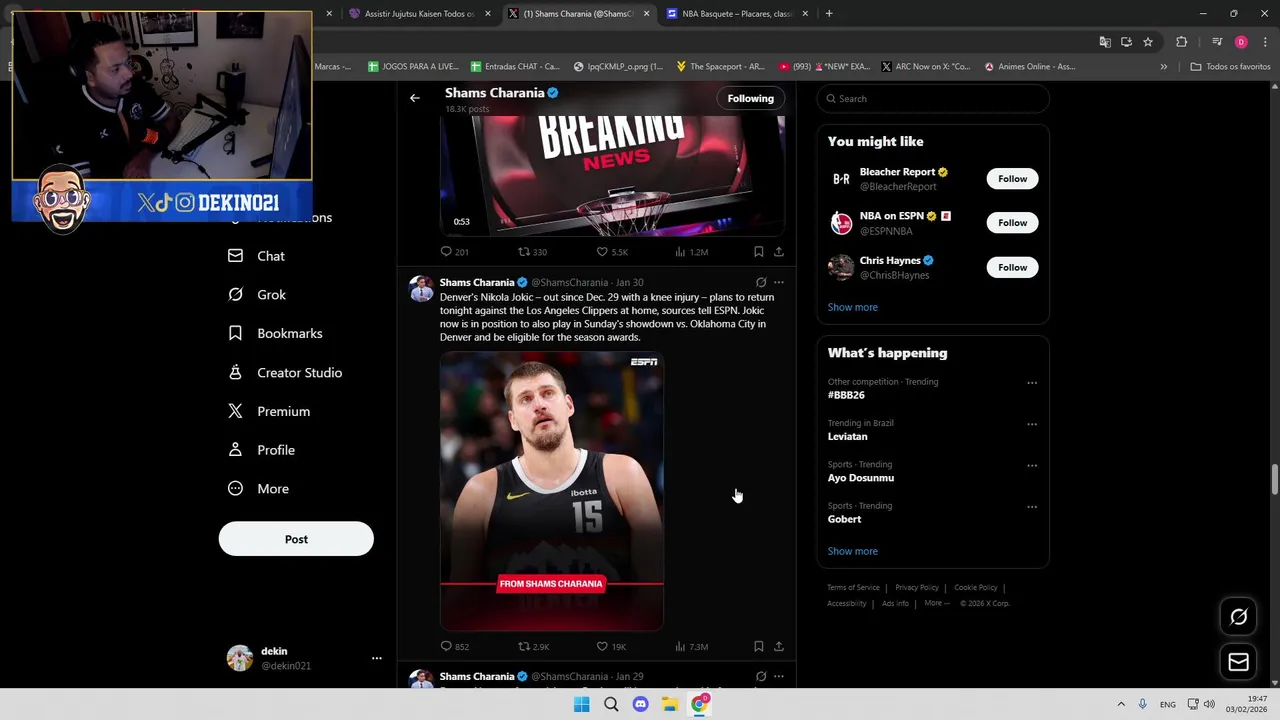
Task: Open the more menu on the Jan 29 post
Action: coord(778,677)
